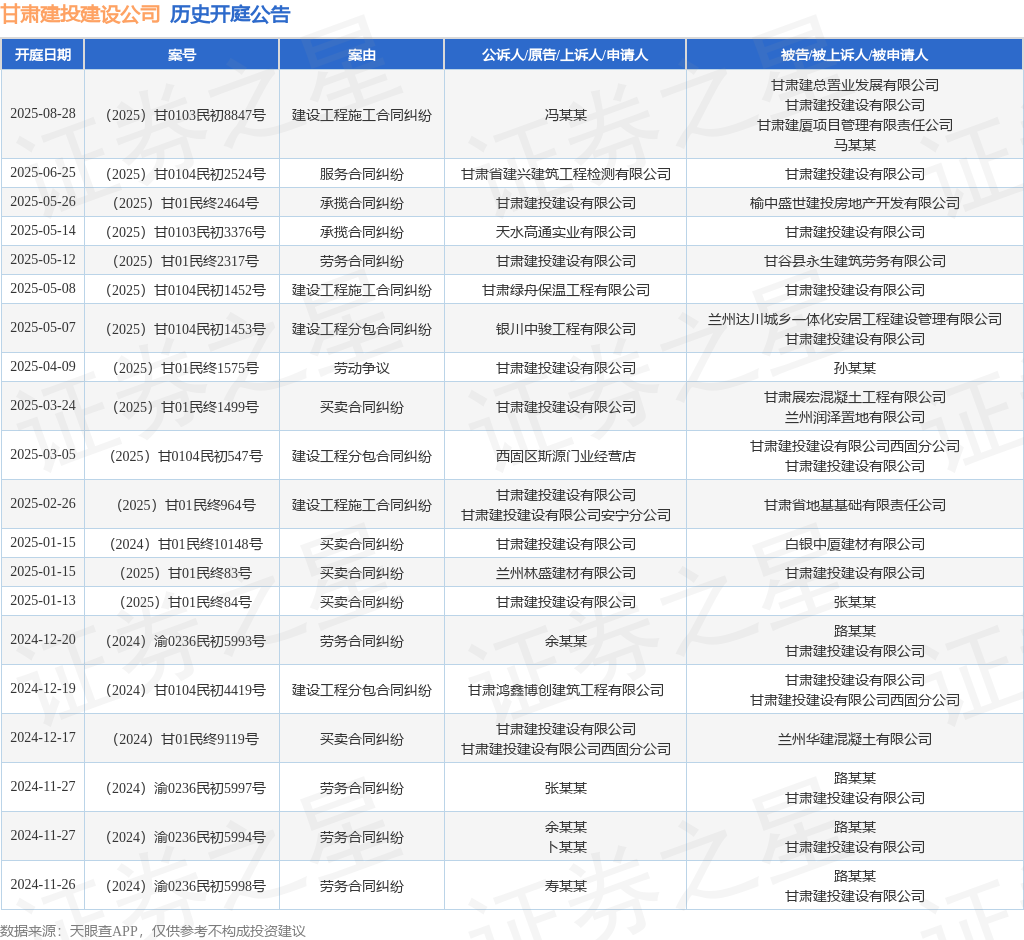Viewport: 1024px width, 940px height.
Task: Click plaintiff 甘肃建投建设有限公司安宁分公司
Action: [566, 515]
